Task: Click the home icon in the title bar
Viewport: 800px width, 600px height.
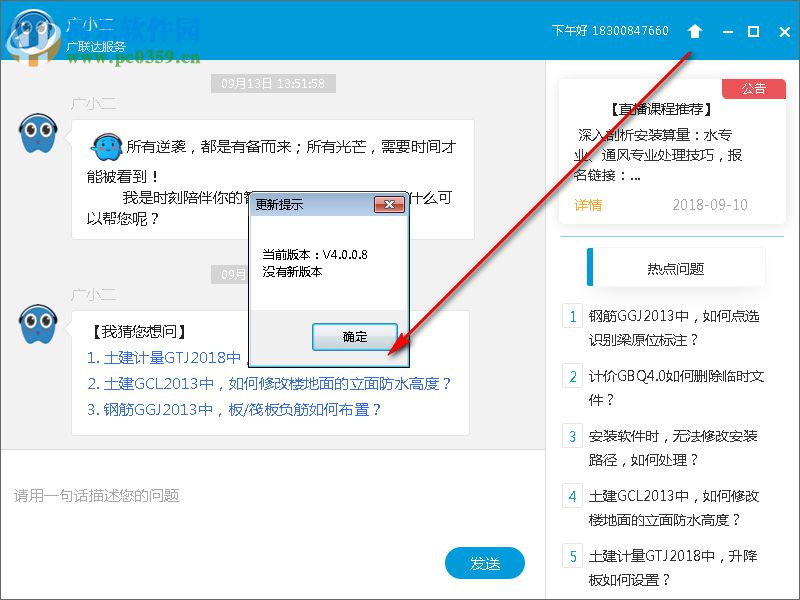Action: tap(695, 31)
